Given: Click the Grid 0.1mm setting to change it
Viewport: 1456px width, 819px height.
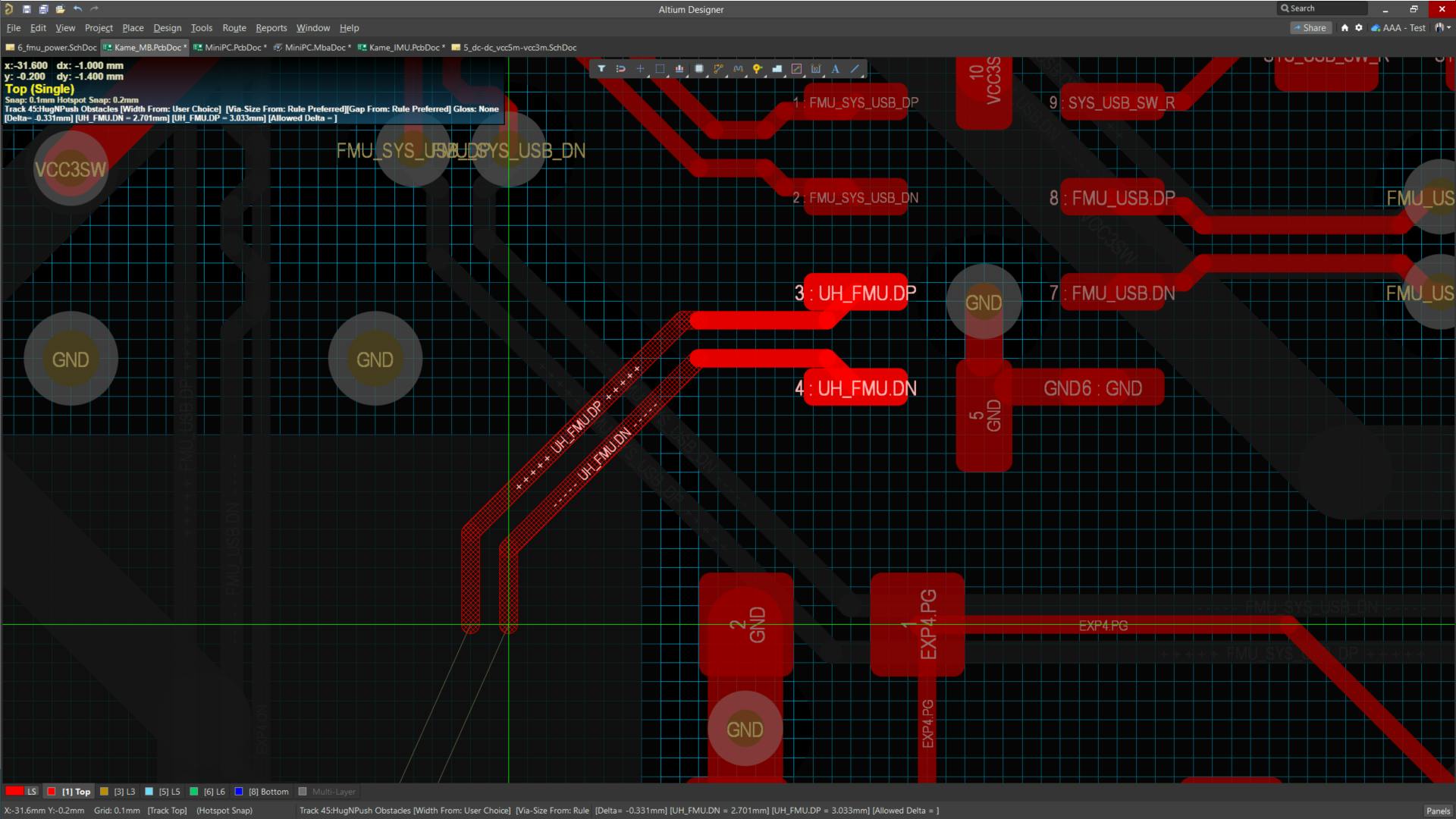Looking at the screenshot, I should click(116, 810).
